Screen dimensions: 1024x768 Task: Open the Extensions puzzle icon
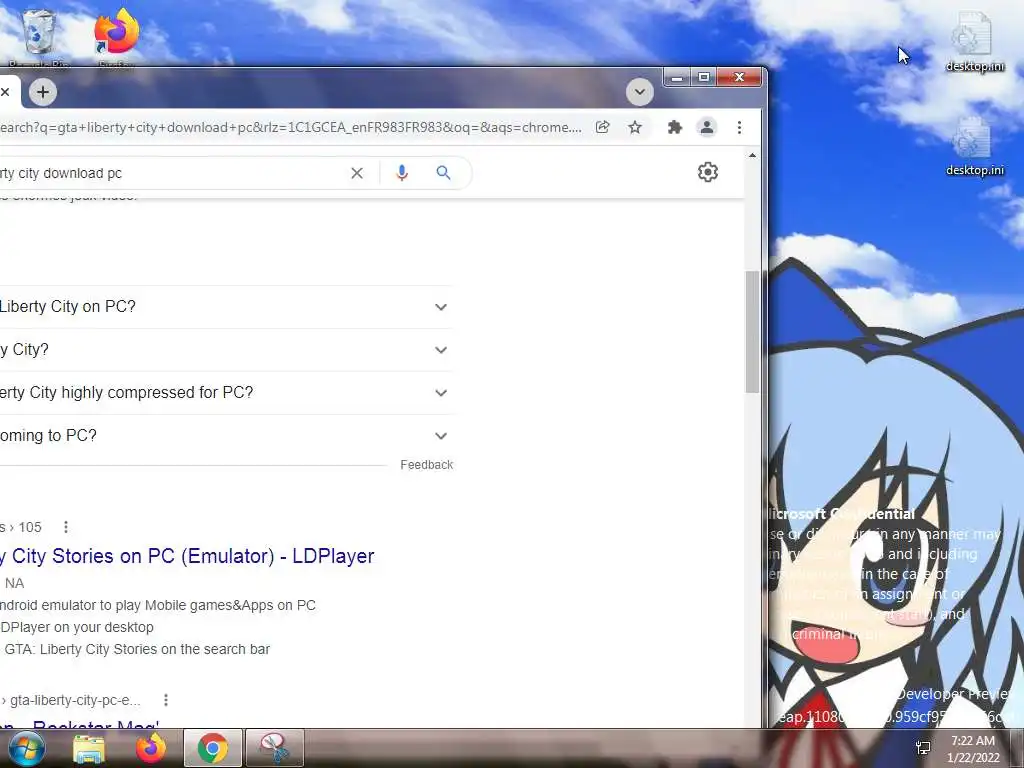(675, 127)
